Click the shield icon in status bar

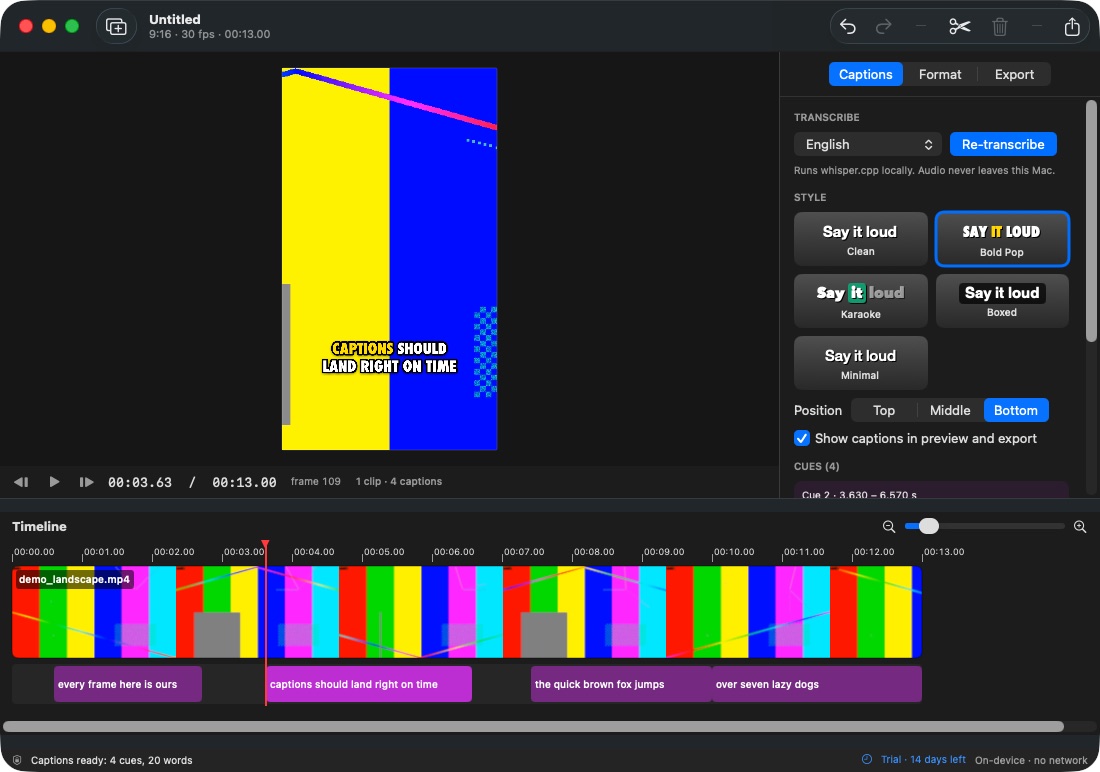point(17,760)
